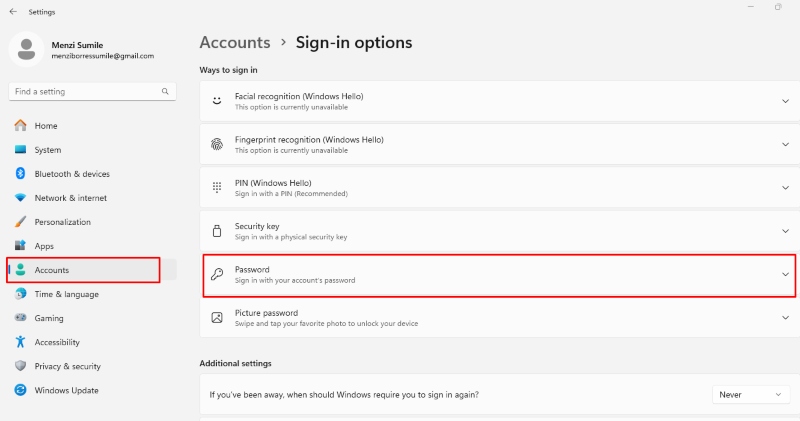Click 'If you've been away' question text
The width and height of the screenshot is (800, 421).
344,394
